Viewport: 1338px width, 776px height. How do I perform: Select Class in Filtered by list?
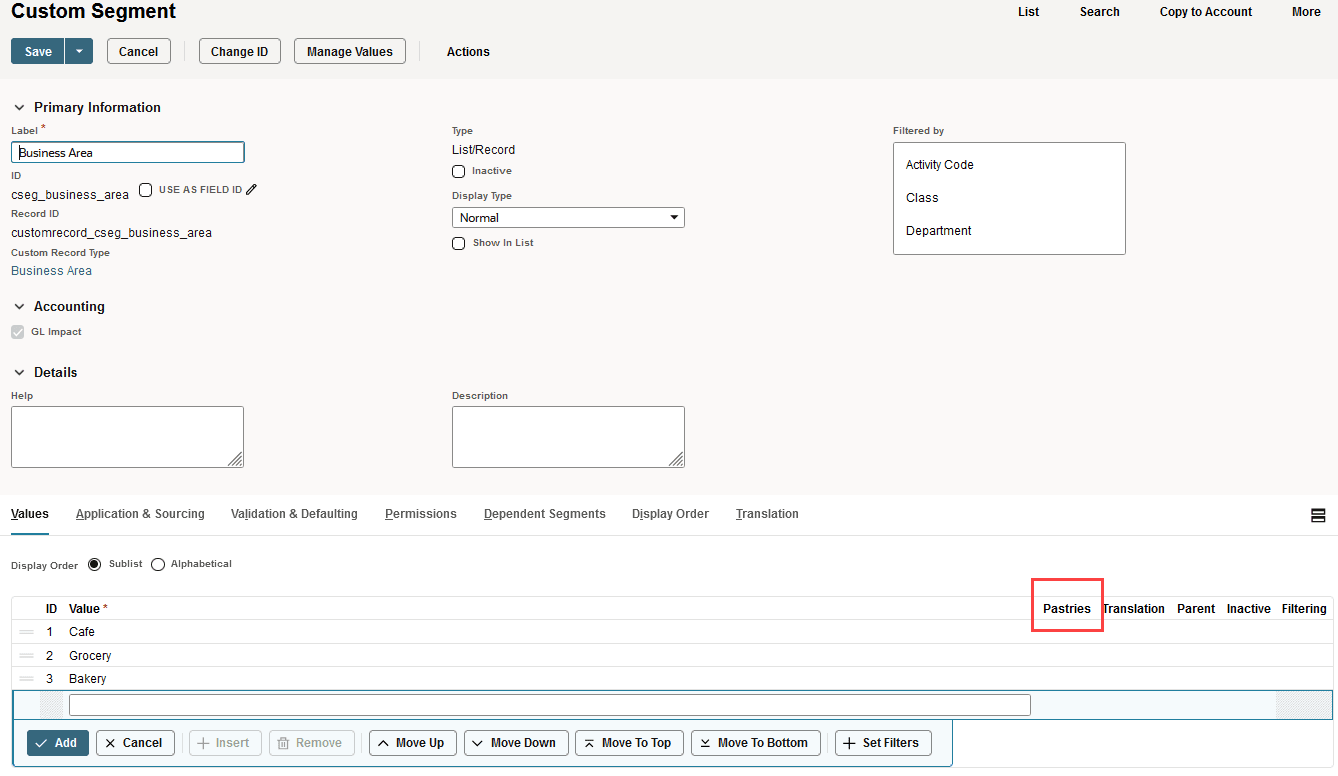click(922, 198)
